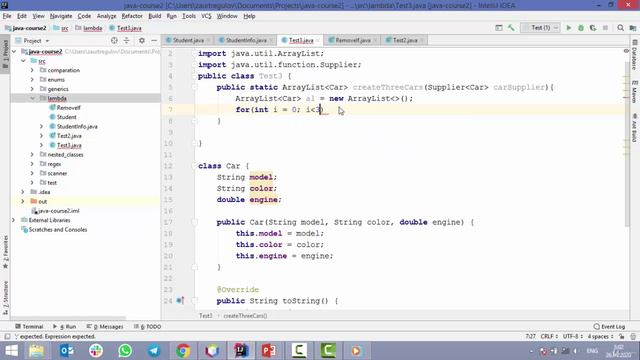Open the Maven side tool window
This screenshot has width=640, height=360.
tap(635, 92)
